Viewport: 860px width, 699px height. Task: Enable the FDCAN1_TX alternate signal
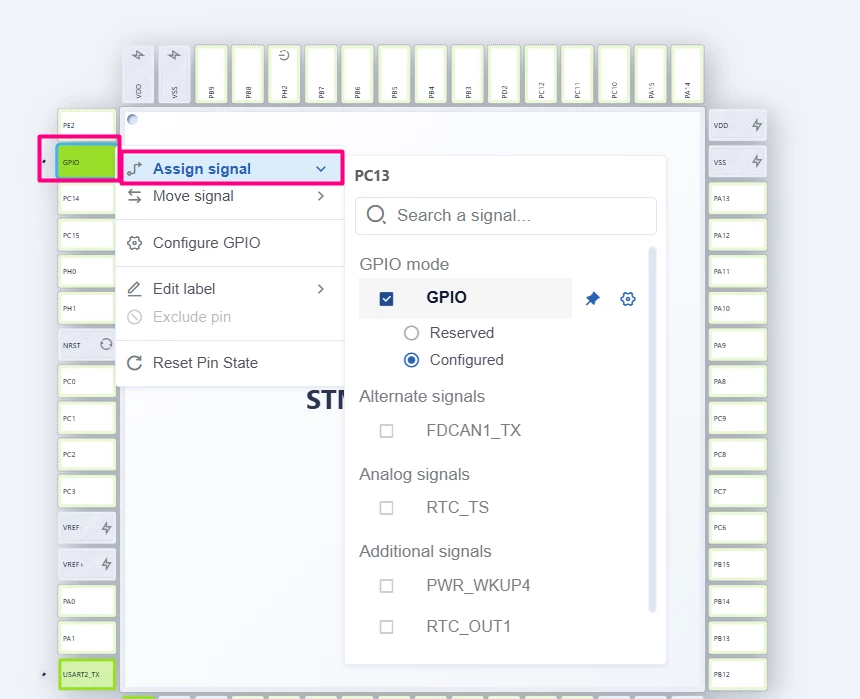386,431
